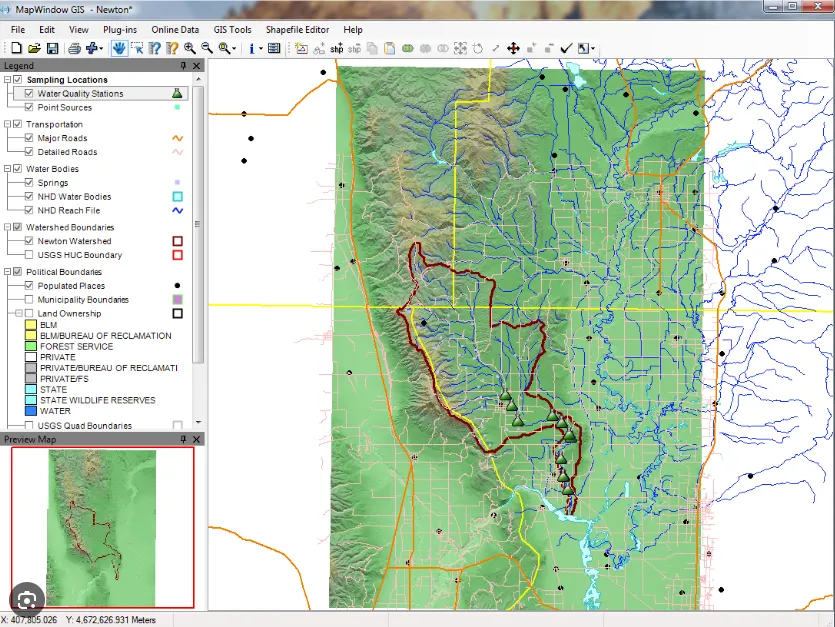Click the four-arrow move shapes icon
This screenshot has width=835, height=627.
point(513,48)
